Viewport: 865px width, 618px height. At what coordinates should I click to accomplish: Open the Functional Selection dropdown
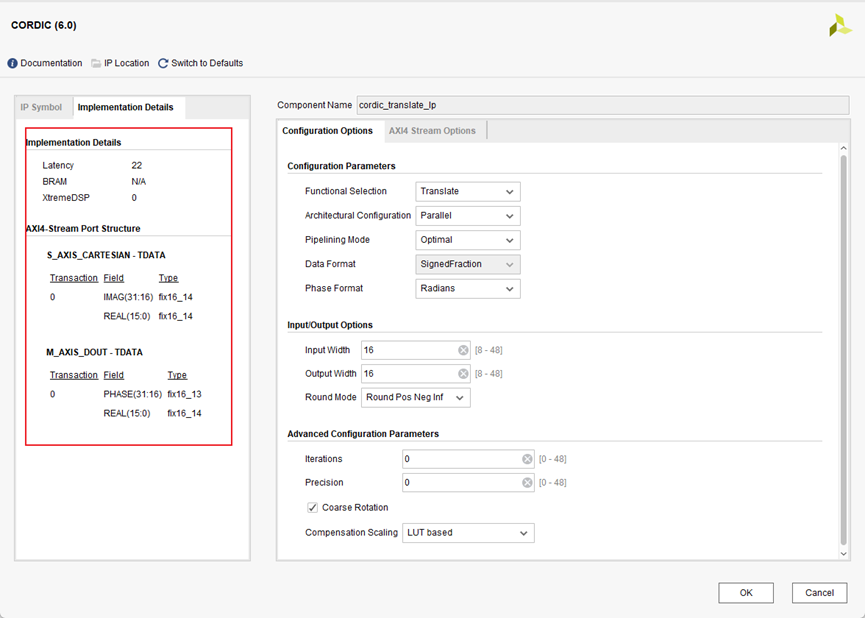point(467,191)
